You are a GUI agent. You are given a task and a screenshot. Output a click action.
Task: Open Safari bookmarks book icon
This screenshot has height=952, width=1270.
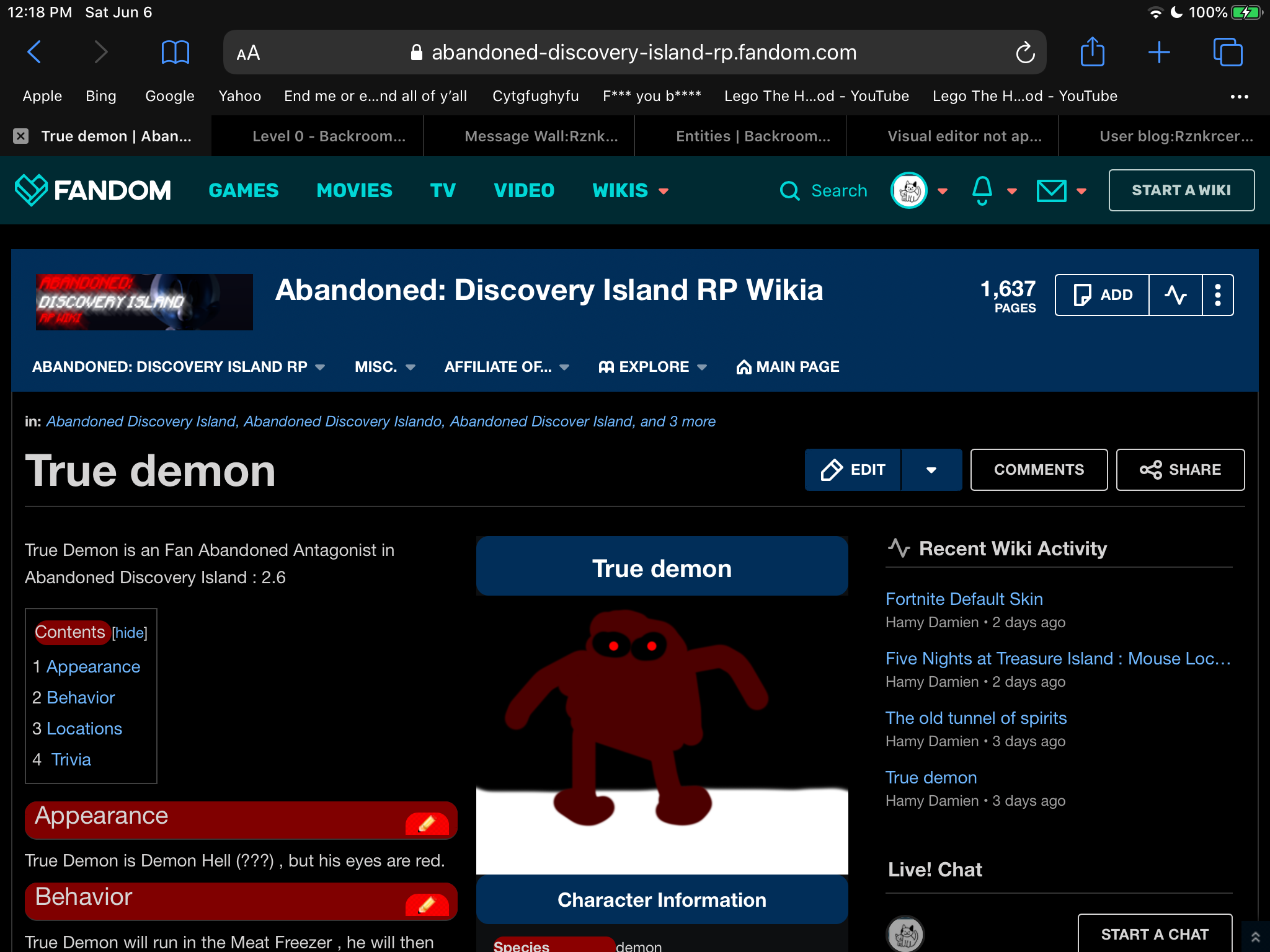coord(175,52)
